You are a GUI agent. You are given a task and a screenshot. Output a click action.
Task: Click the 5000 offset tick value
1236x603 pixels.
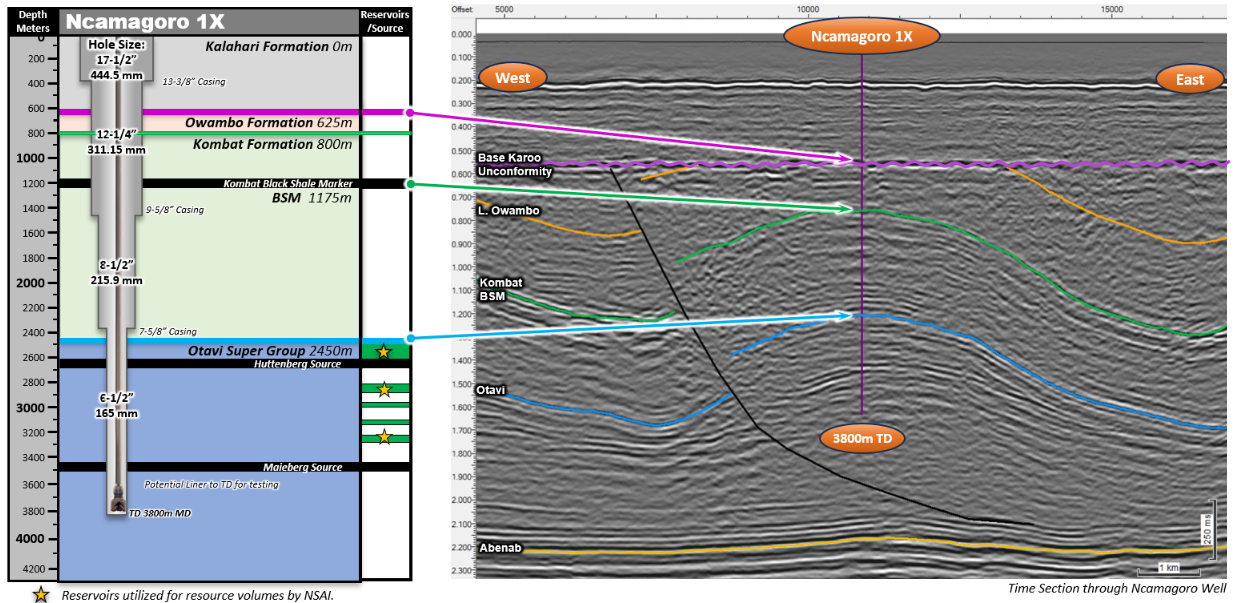point(504,8)
